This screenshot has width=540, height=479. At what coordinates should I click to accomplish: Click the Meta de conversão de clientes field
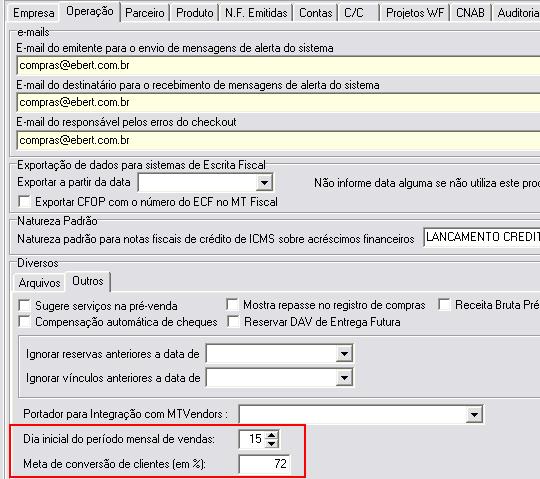pyautogui.click(x=264, y=464)
